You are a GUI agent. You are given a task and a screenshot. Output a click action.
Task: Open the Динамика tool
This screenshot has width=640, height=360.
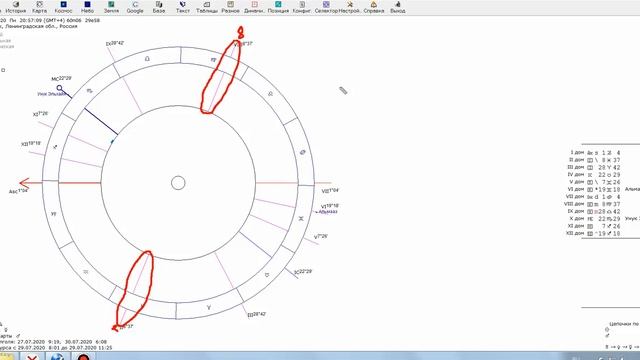tap(254, 7)
